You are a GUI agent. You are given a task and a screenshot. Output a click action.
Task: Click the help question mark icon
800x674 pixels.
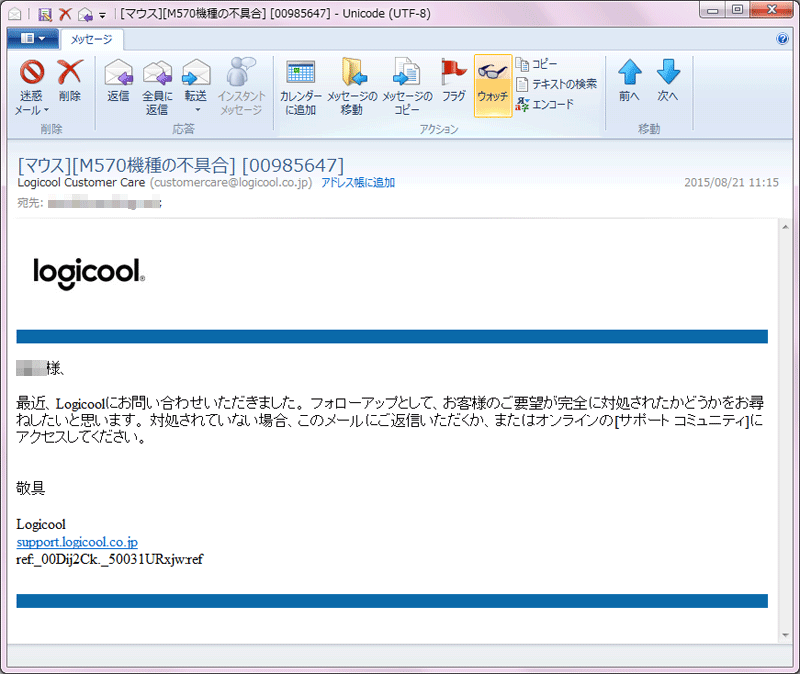point(782,39)
